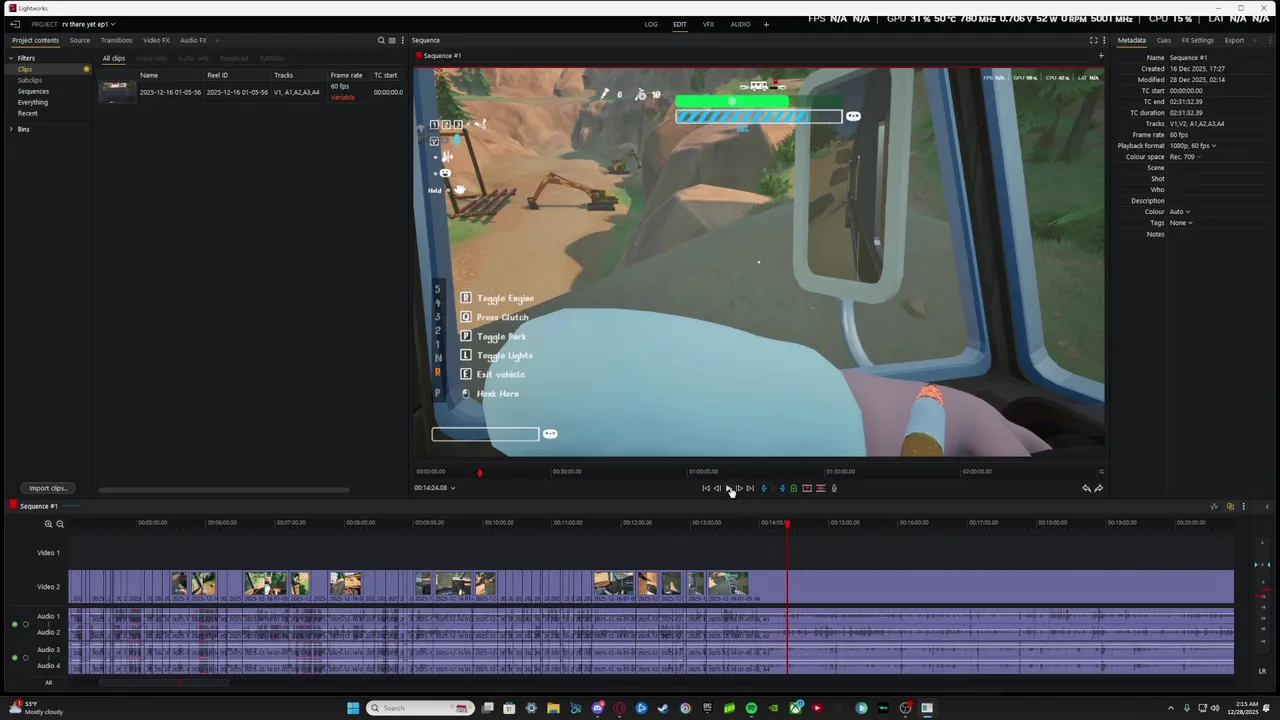Select the Everything filter
Screen dimensions: 1280x720
(x=33, y=102)
